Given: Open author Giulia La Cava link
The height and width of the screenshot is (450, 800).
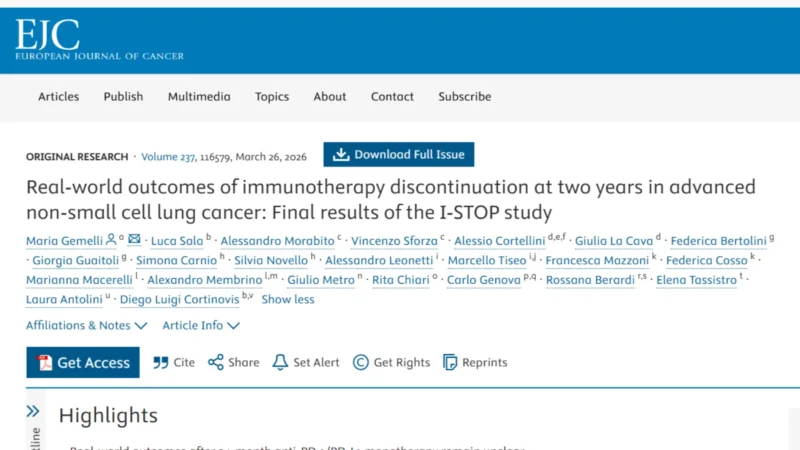Looking at the screenshot, I should [614, 241].
